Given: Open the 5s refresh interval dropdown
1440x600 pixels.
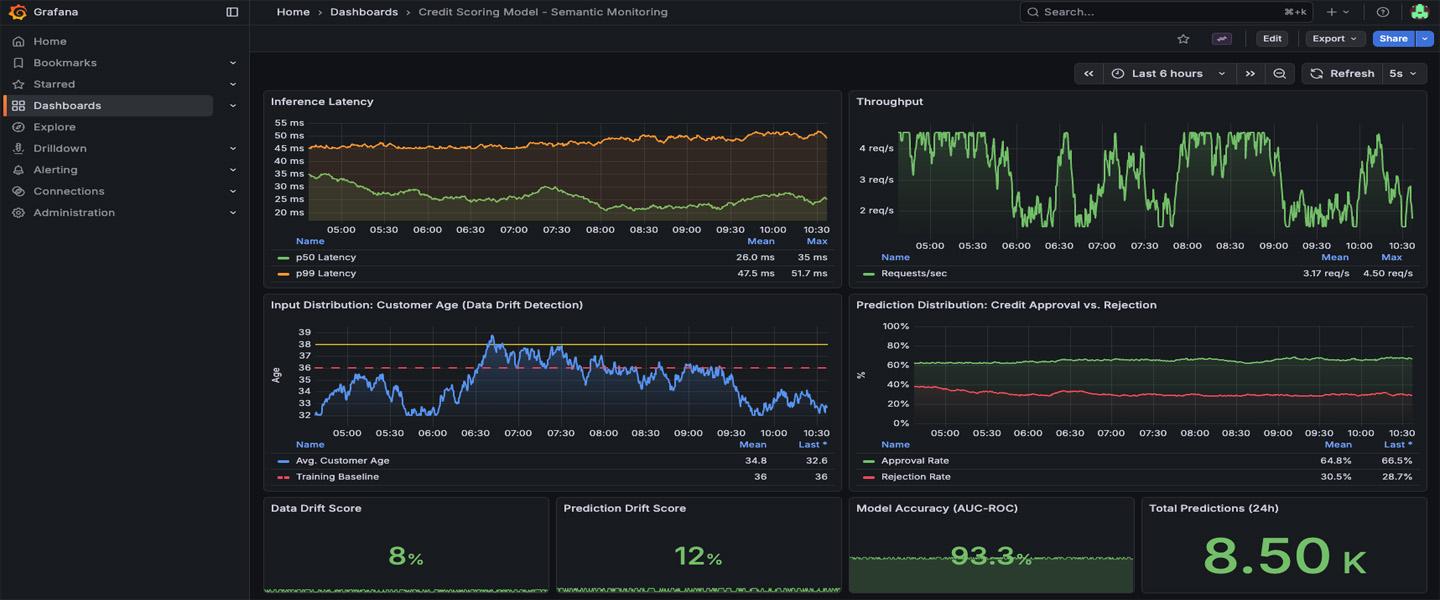Looking at the screenshot, I should click(x=1403, y=74).
